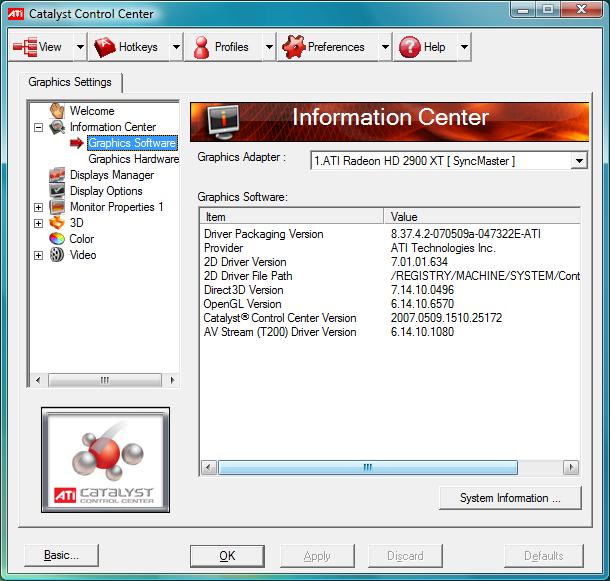
Task: Open Display Options tree entry
Action: (106, 191)
